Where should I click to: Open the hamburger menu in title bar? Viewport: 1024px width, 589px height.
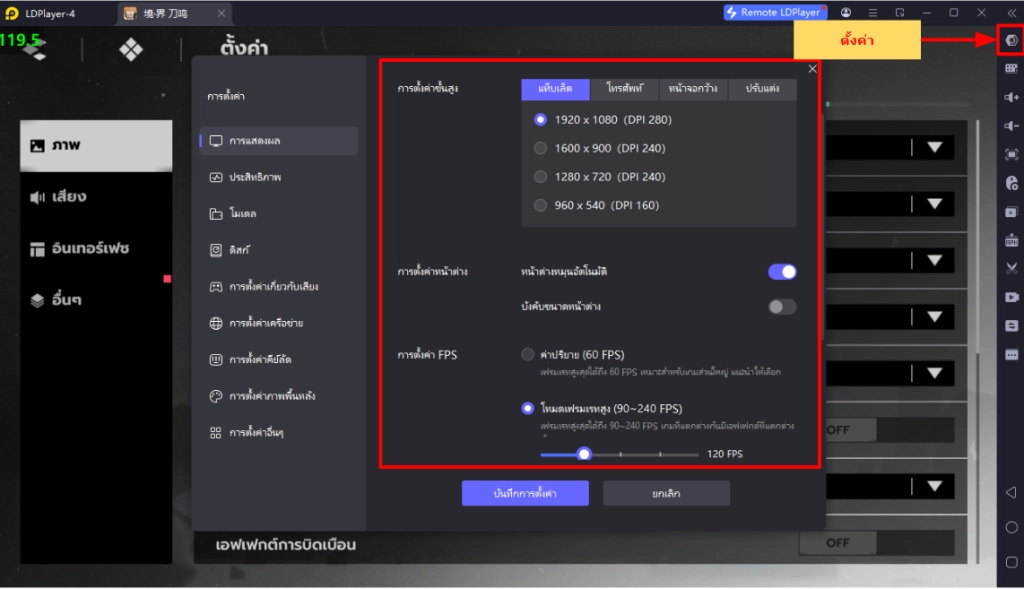click(x=873, y=13)
